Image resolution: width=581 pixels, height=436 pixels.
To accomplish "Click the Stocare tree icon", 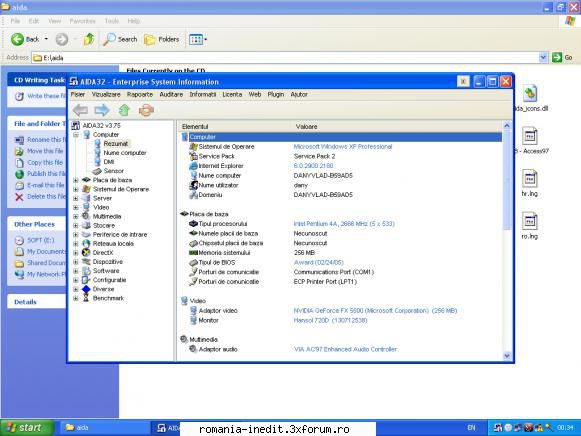I will click(86, 225).
